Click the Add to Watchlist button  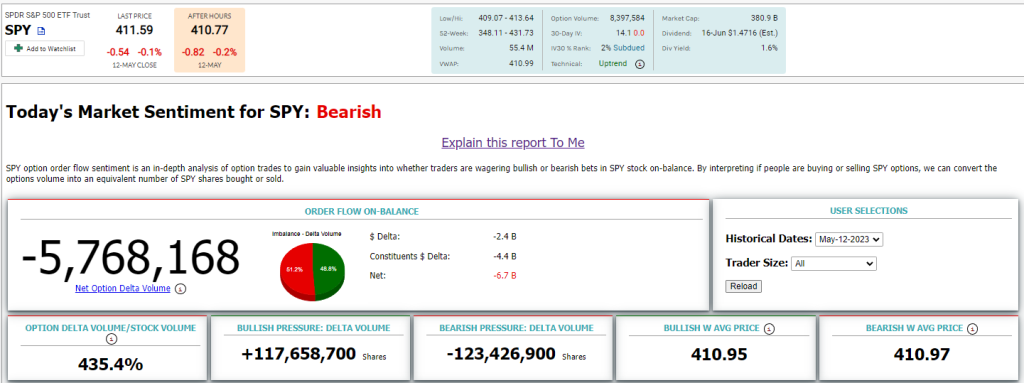tap(45, 48)
